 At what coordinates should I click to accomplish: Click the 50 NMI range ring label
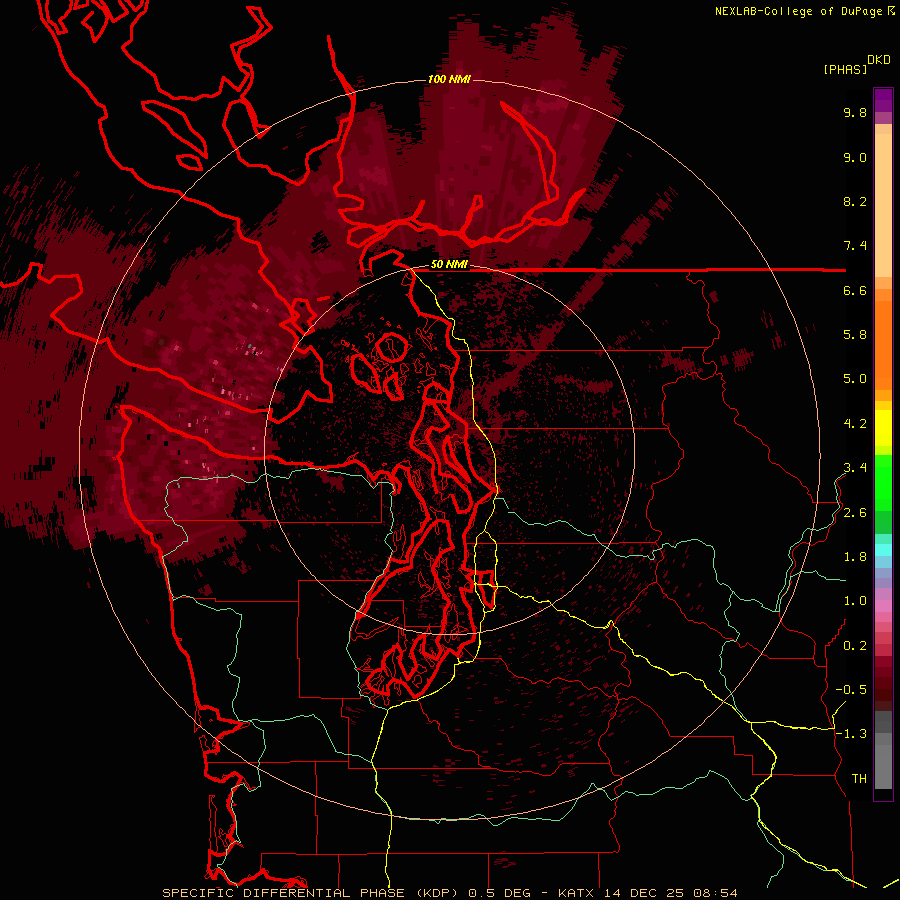click(449, 265)
